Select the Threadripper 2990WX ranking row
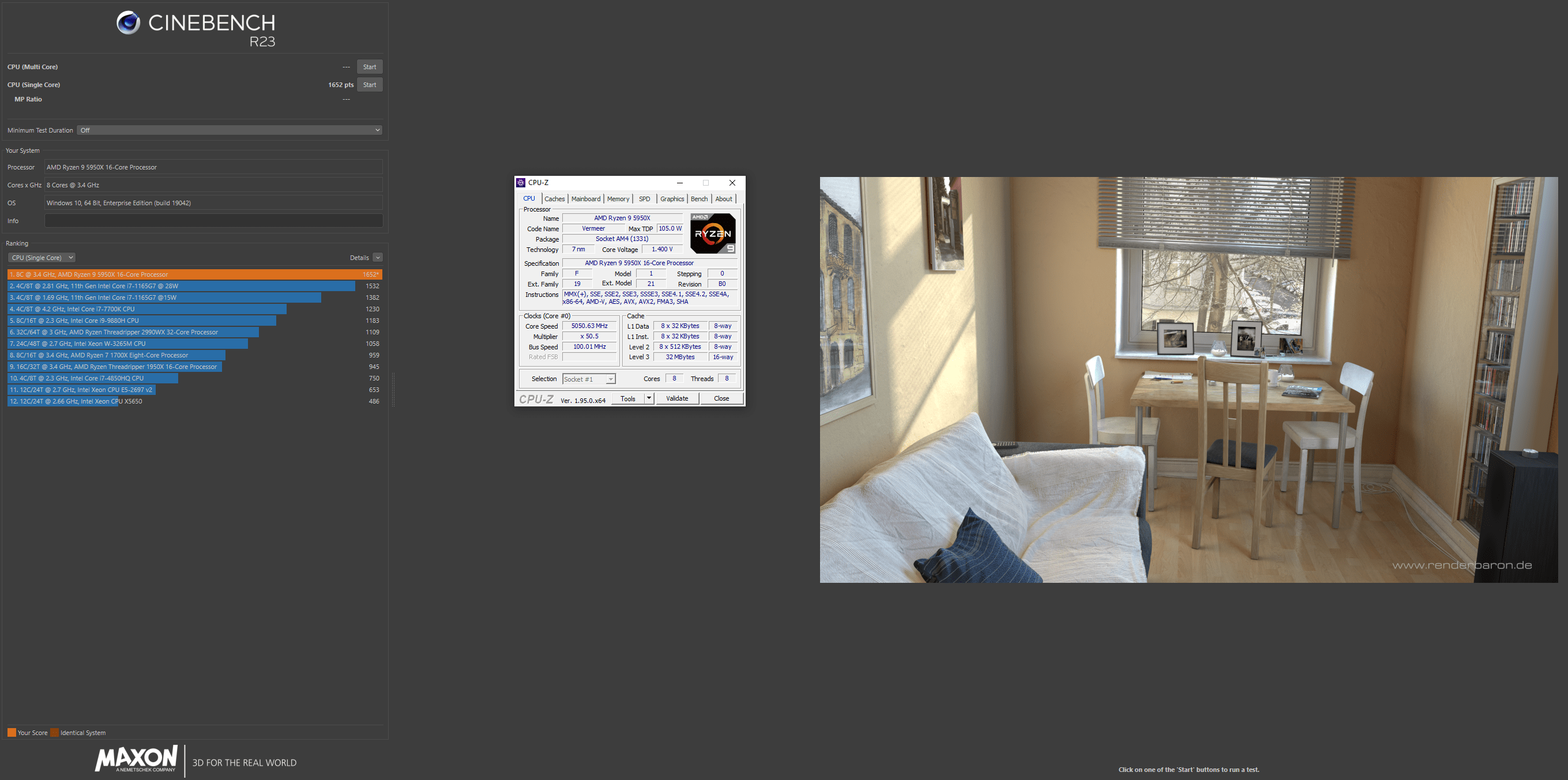The height and width of the screenshot is (780, 1568). coord(195,332)
